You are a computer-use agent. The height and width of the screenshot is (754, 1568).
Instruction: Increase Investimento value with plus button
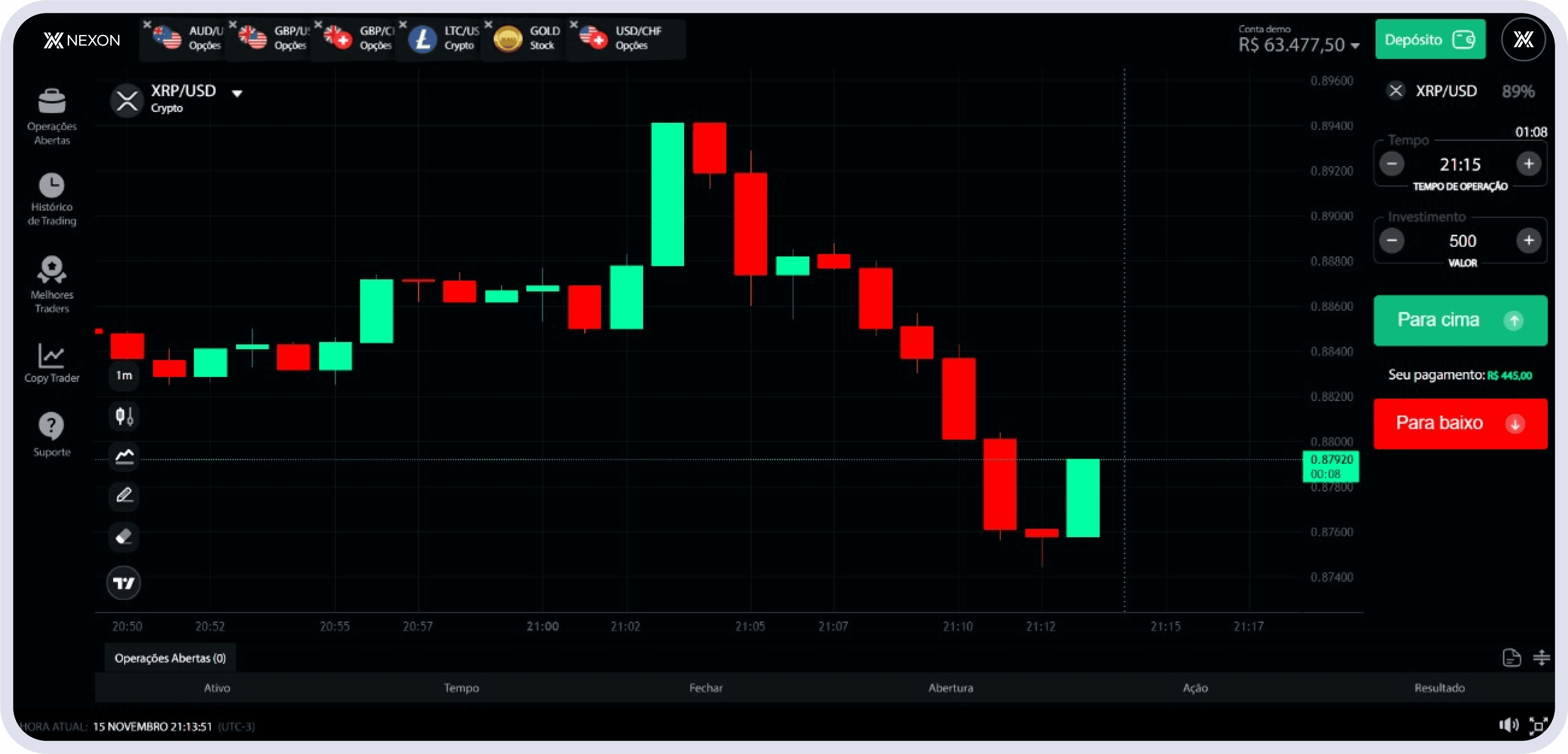click(x=1529, y=241)
